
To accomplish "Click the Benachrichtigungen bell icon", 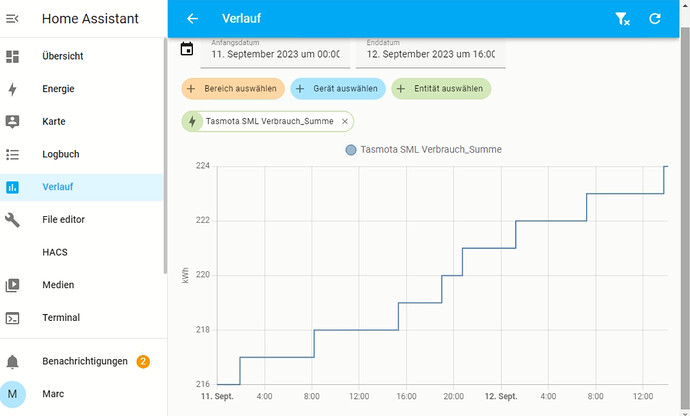I will (13, 361).
